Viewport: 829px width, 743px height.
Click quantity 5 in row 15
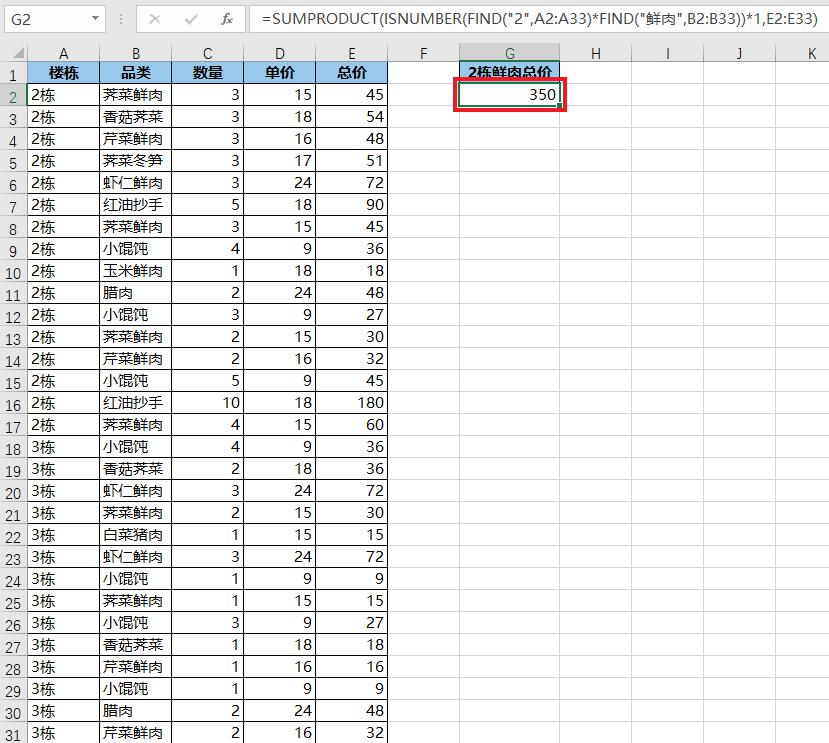pos(208,381)
